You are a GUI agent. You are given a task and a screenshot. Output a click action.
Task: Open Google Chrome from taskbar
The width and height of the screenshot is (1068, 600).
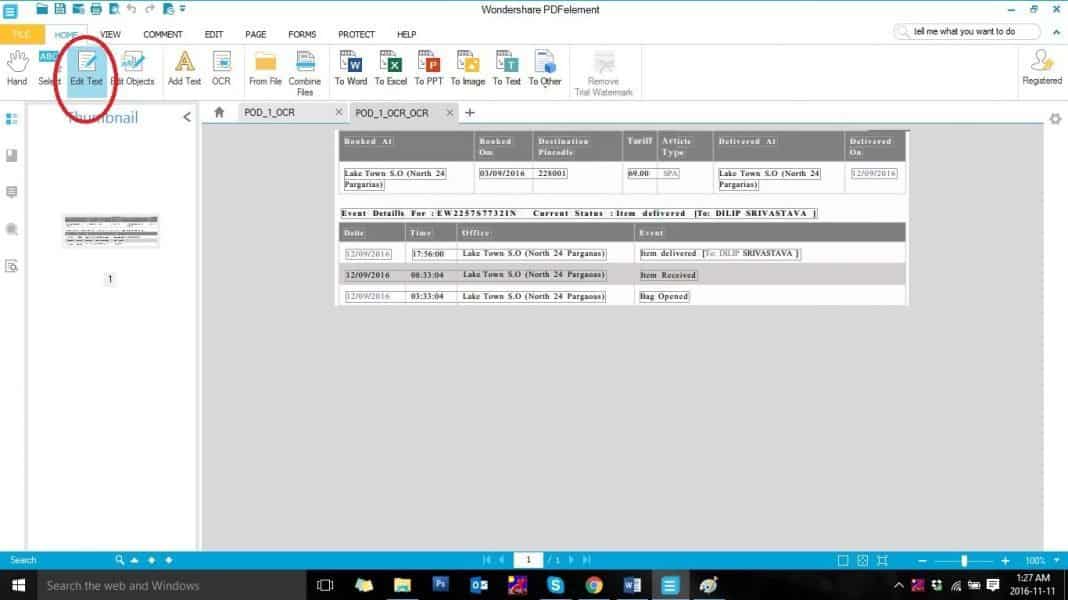pyautogui.click(x=593, y=586)
